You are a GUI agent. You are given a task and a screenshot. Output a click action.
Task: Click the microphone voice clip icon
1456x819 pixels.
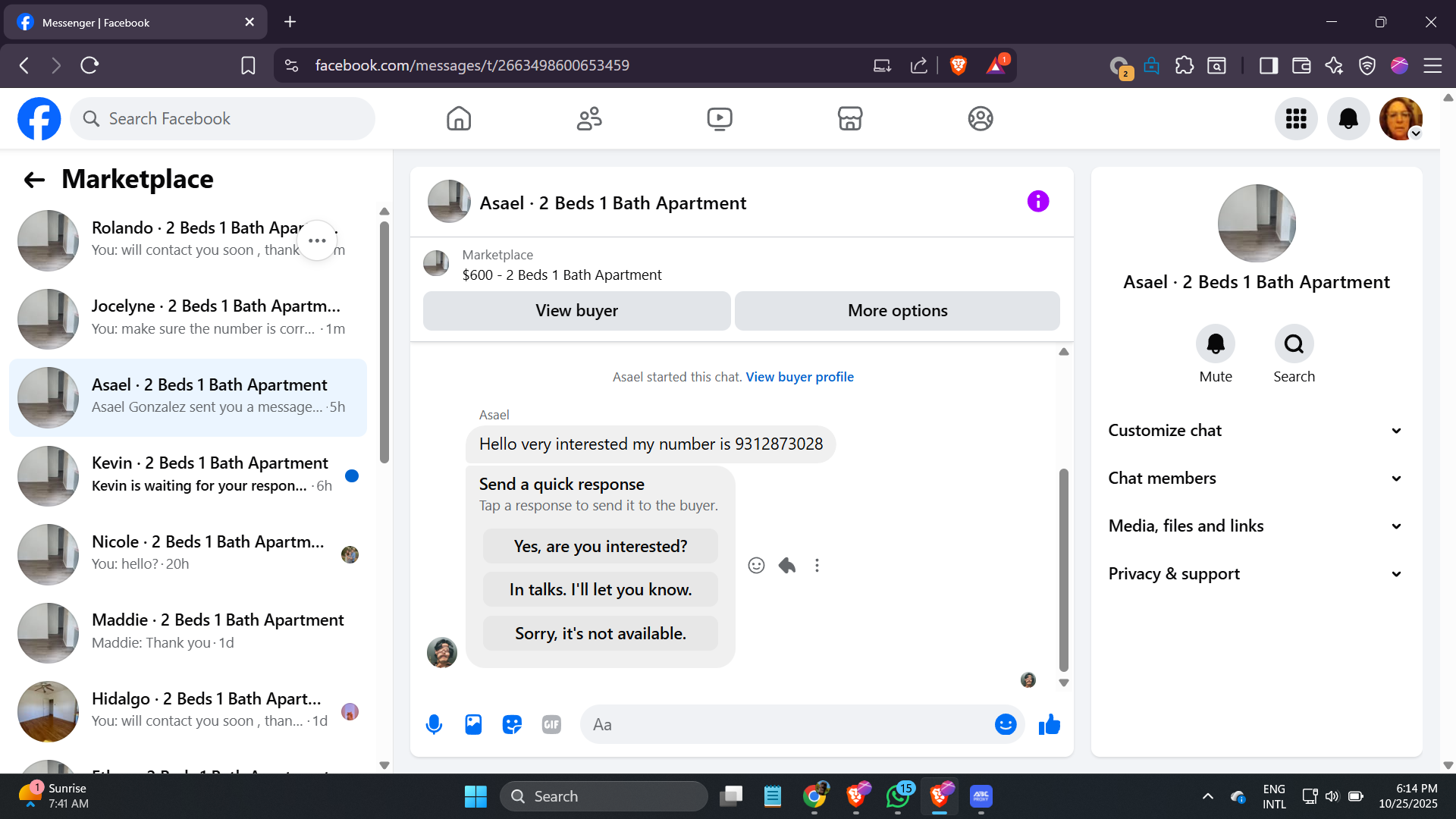point(434,725)
